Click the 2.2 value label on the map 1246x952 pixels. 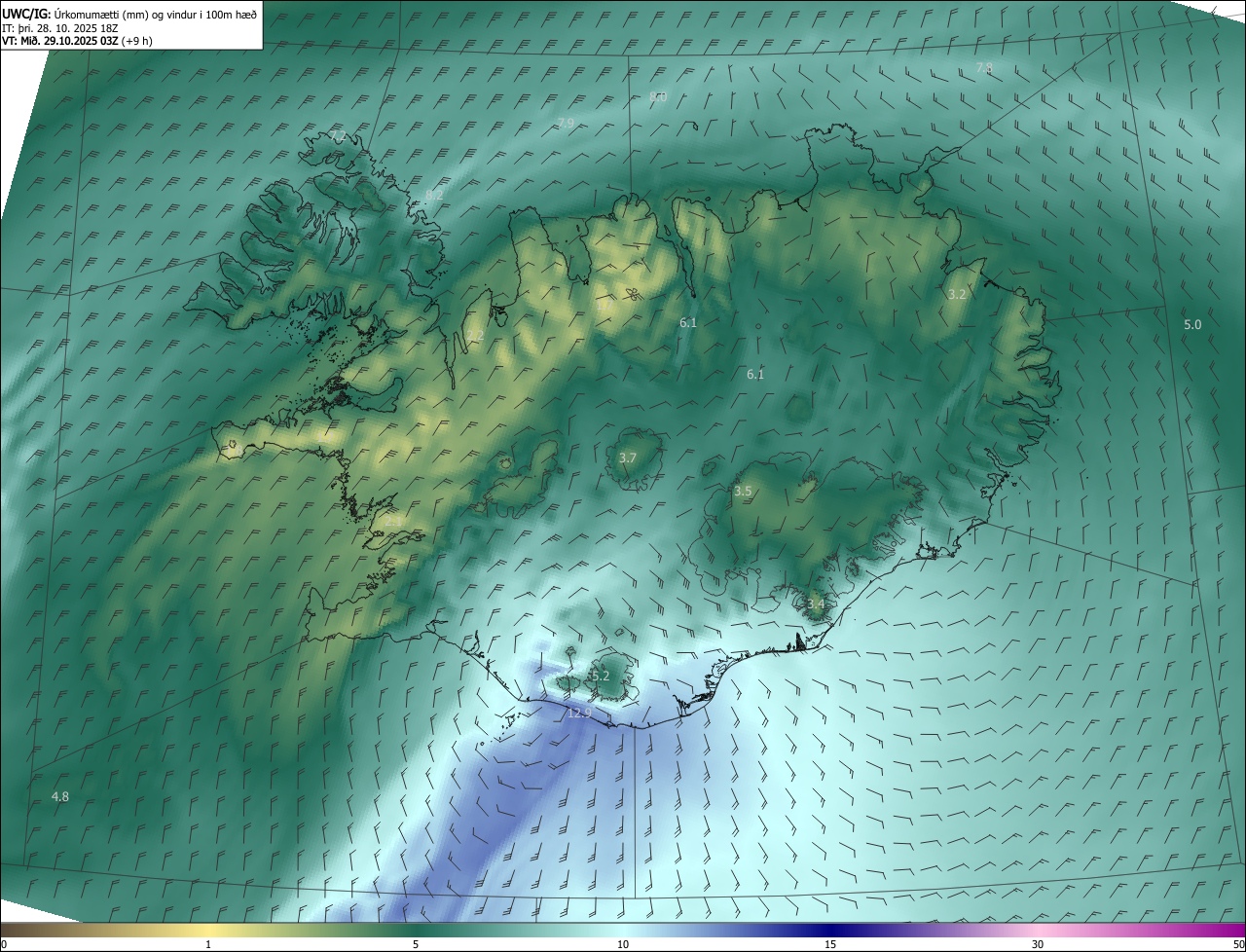pyautogui.click(x=475, y=335)
